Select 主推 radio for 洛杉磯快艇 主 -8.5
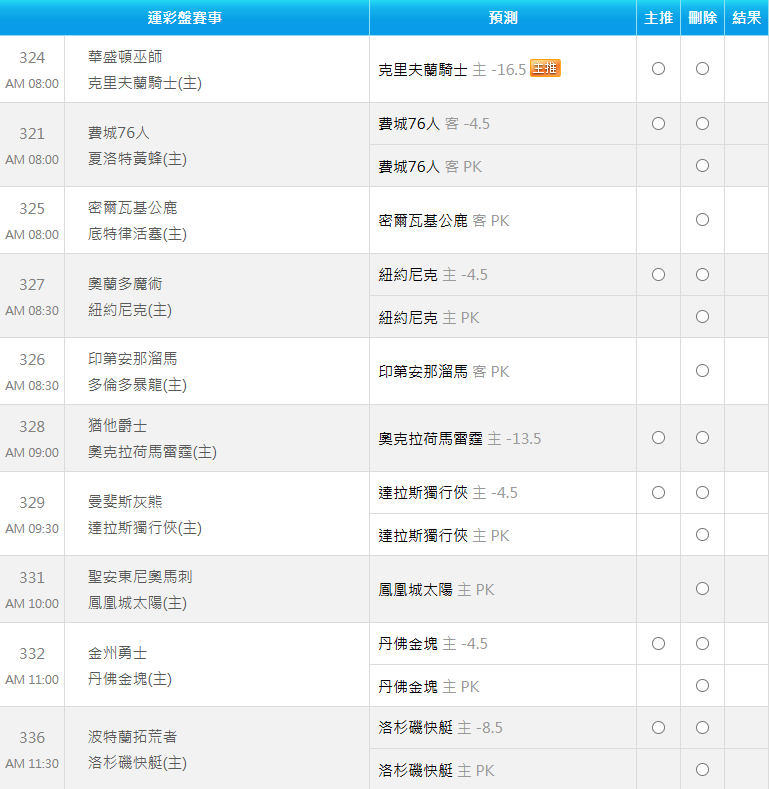This screenshot has height=789, width=769. click(x=658, y=727)
